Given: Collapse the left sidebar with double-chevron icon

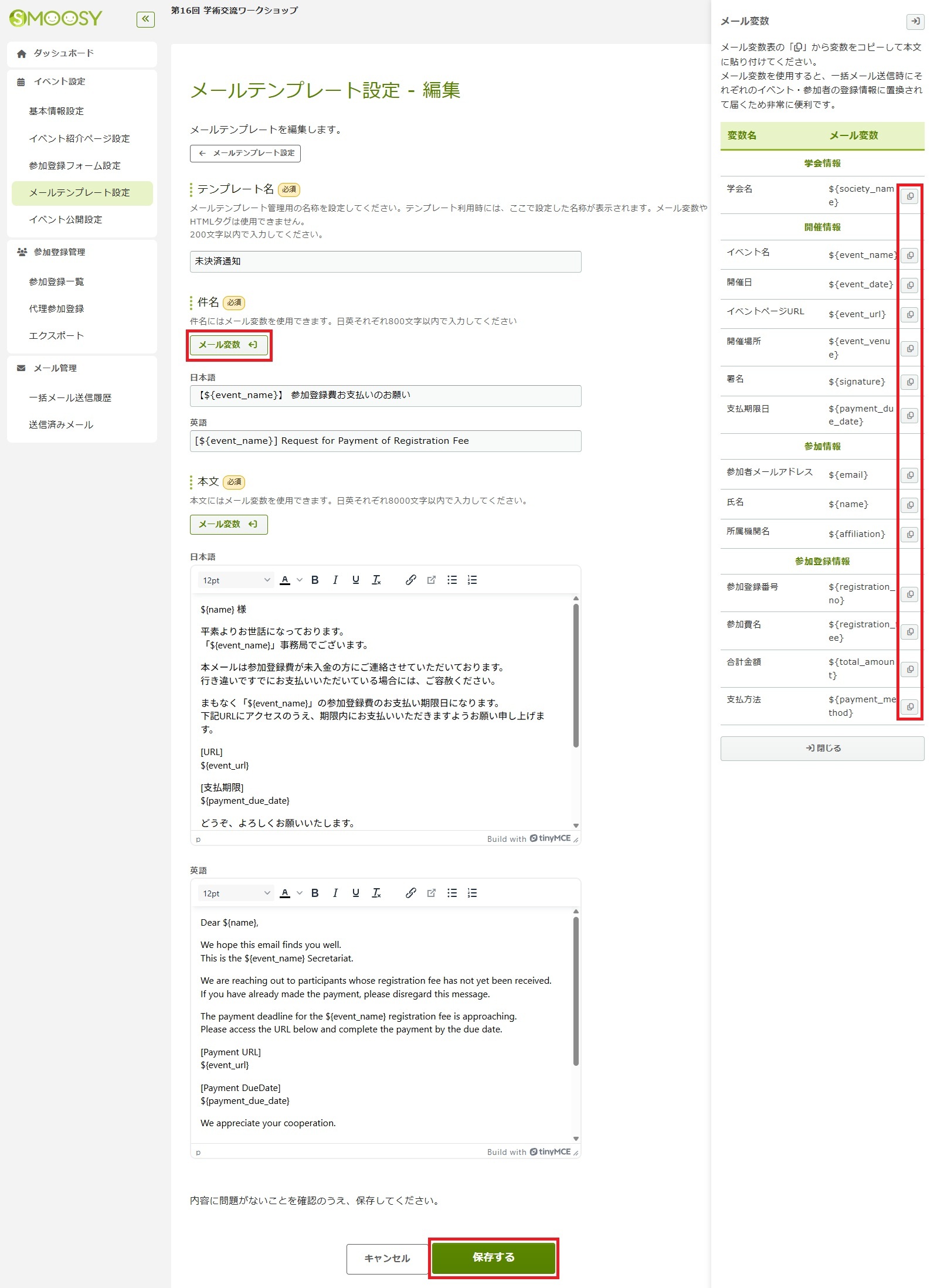Looking at the screenshot, I should pos(145,19).
